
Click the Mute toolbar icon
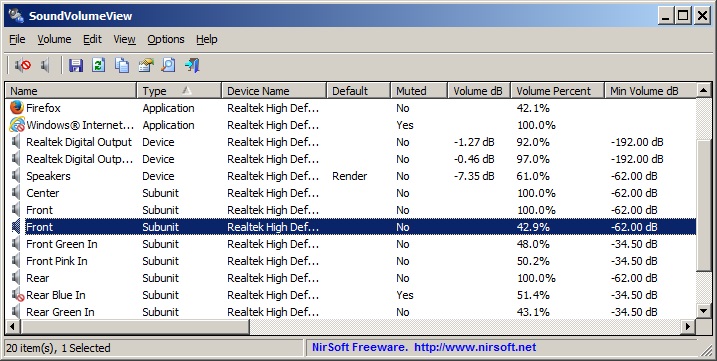22,65
